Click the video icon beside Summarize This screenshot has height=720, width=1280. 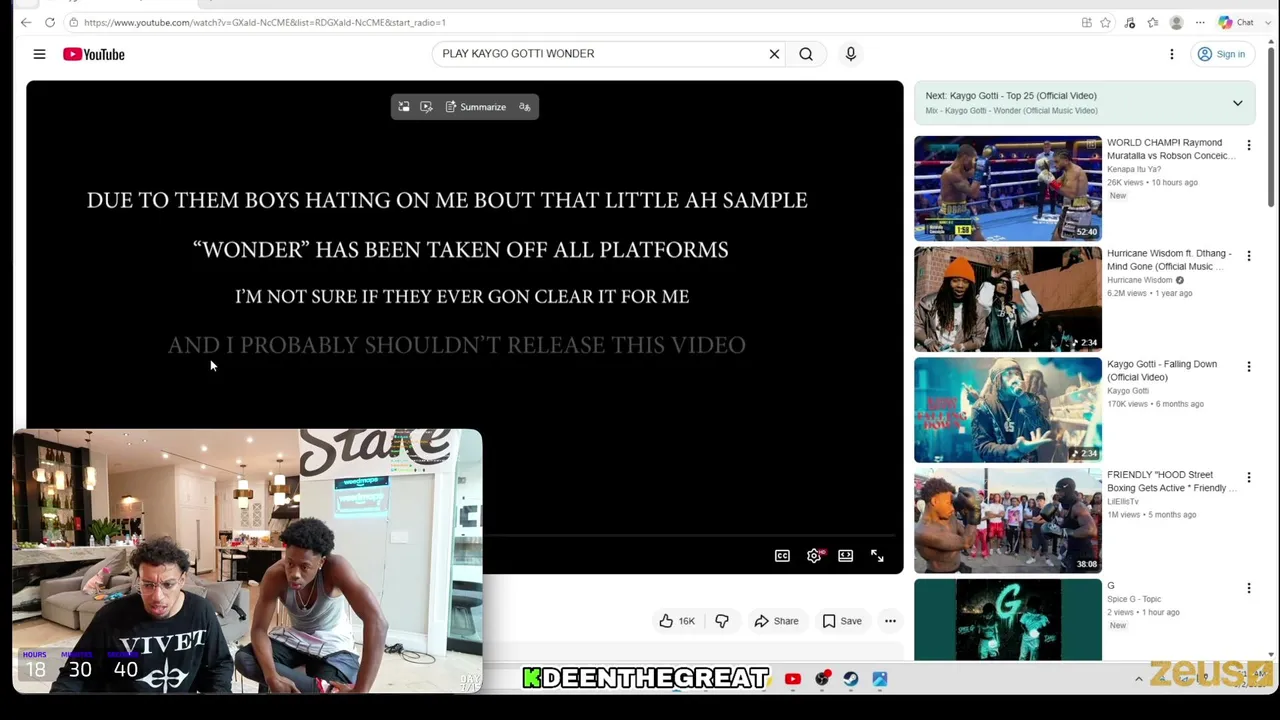coord(426,107)
